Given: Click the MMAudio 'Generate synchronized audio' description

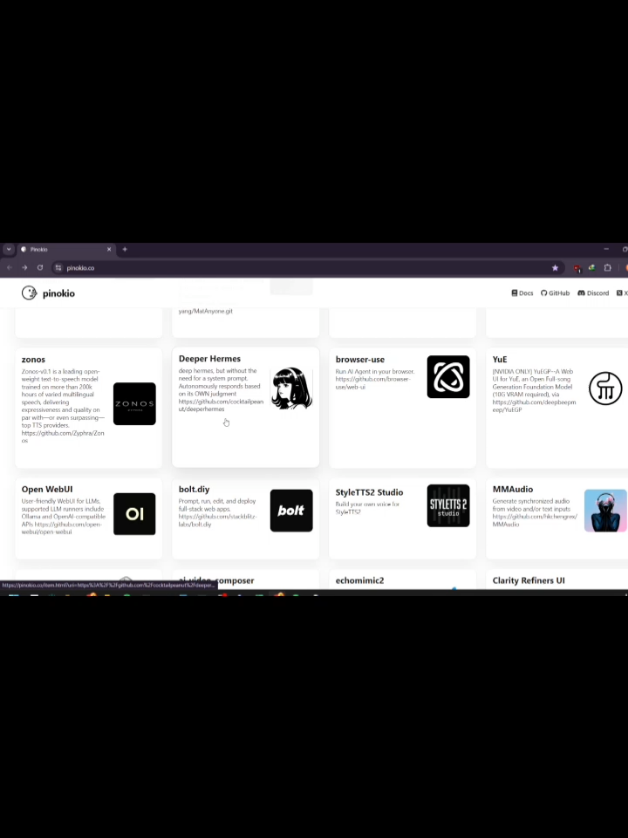Looking at the screenshot, I should 534,513.
